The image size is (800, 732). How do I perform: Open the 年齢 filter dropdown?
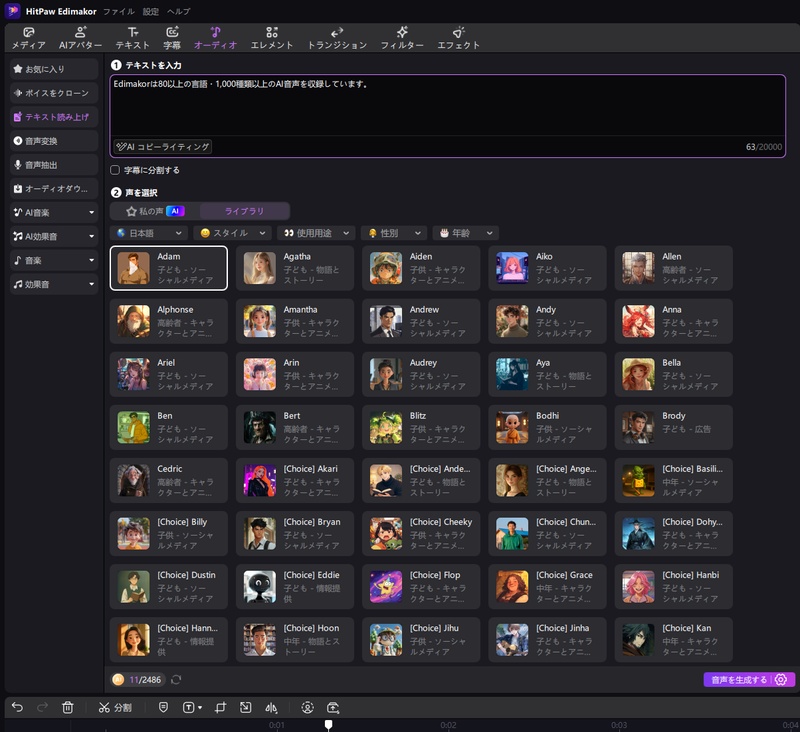tap(465, 233)
